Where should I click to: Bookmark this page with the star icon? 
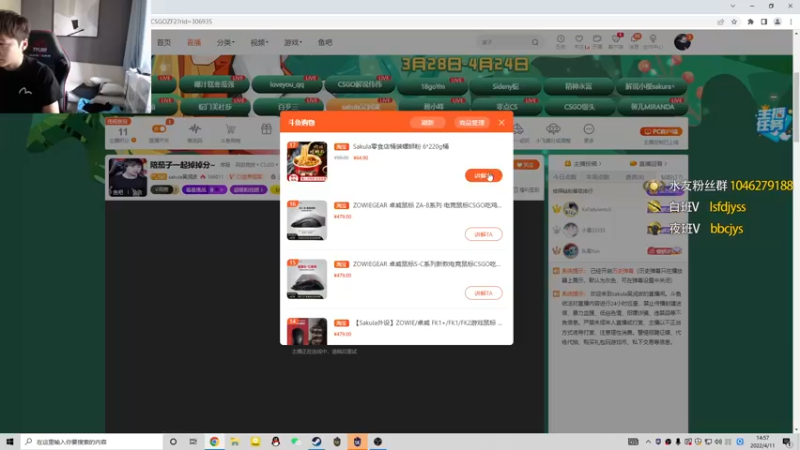[x=734, y=22]
